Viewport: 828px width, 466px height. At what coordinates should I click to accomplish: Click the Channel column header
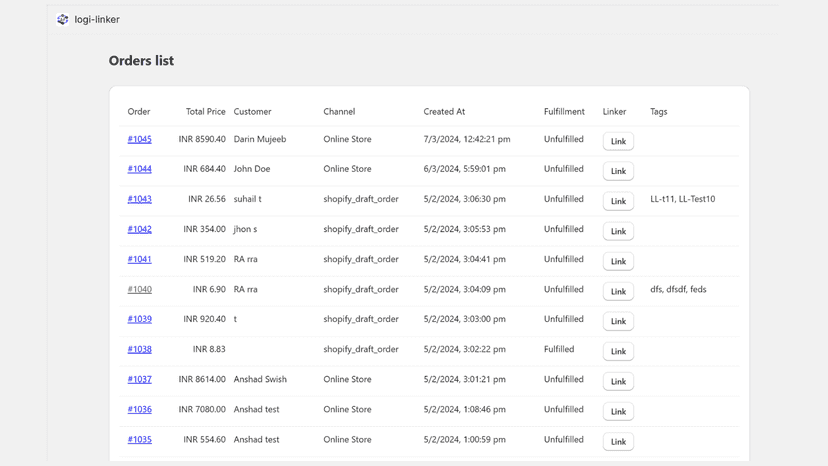[x=339, y=111]
